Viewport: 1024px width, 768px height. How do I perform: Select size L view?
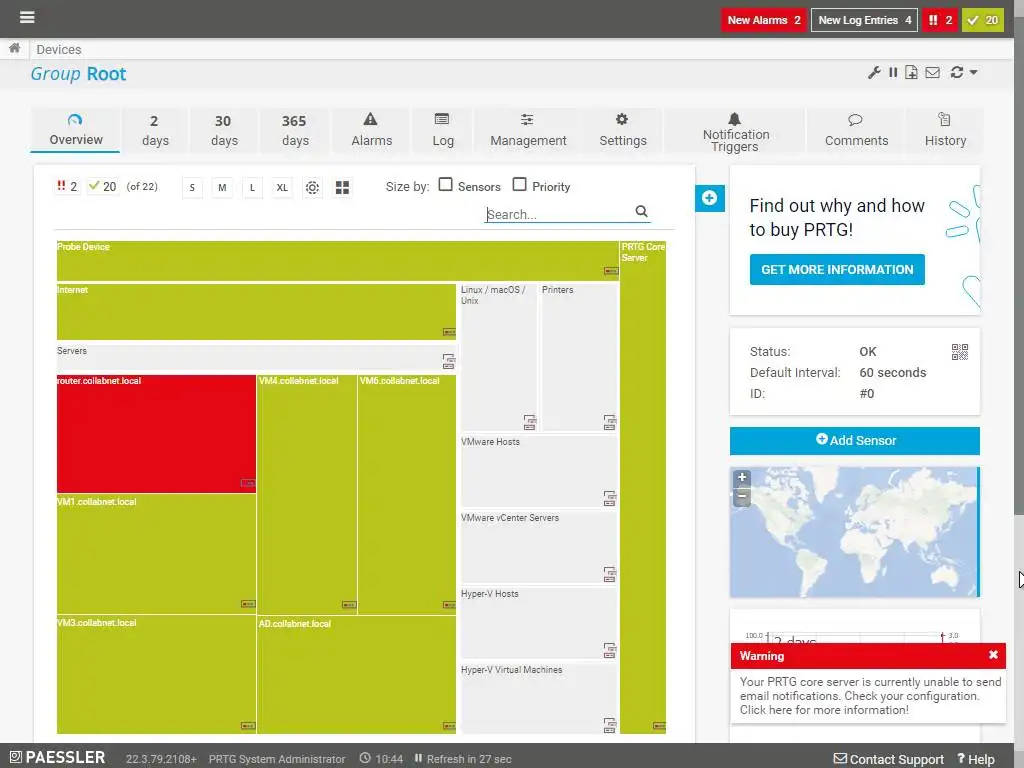click(252, 188)
